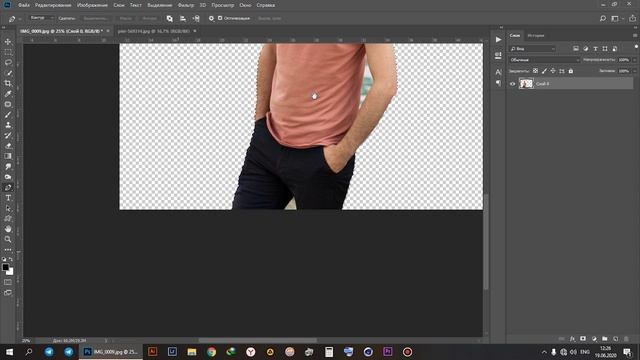Select the Hand tool
This screenshot has width=640, height=360.
coord(8,229)
